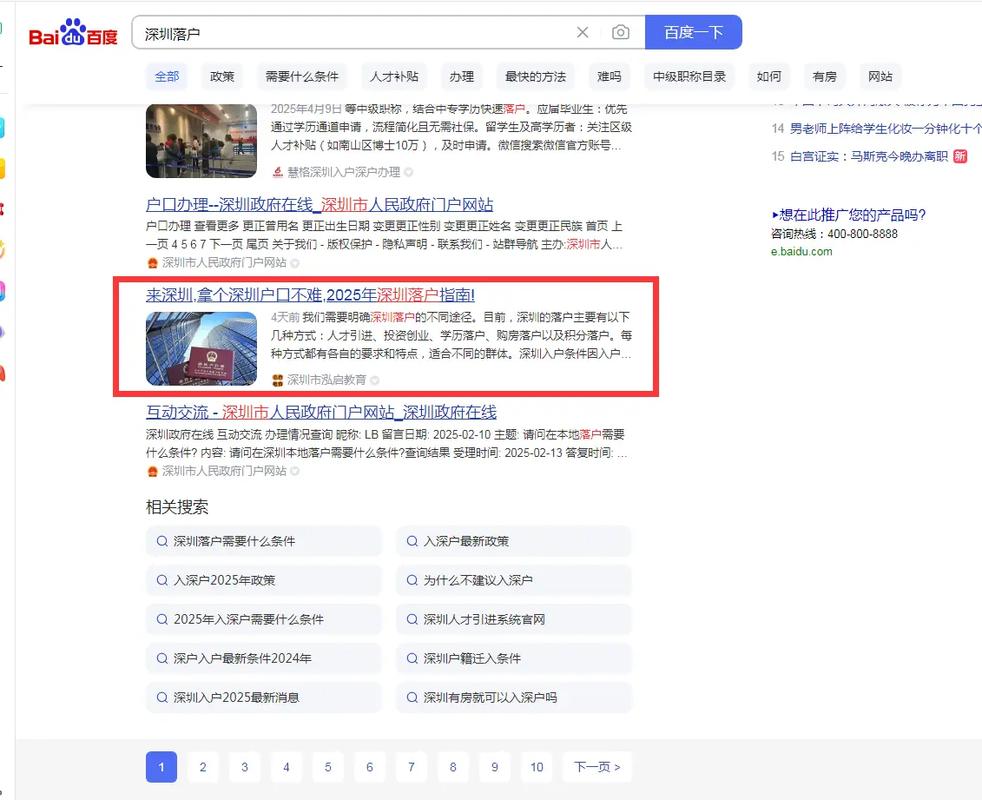This screenshot has height=800, width=982.
Task: Search related 深圳有房就可以入深户吗
Action: pos(514,698)
